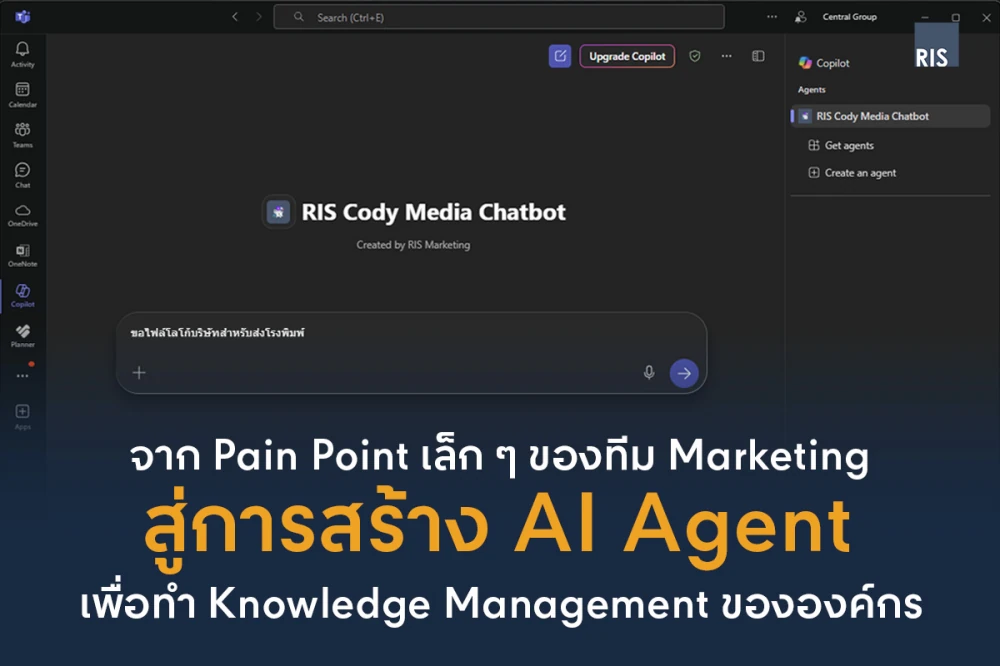This screenshot has height=666, width=1000.
Task: Maximize the Teams window
Action: point(955,17)
